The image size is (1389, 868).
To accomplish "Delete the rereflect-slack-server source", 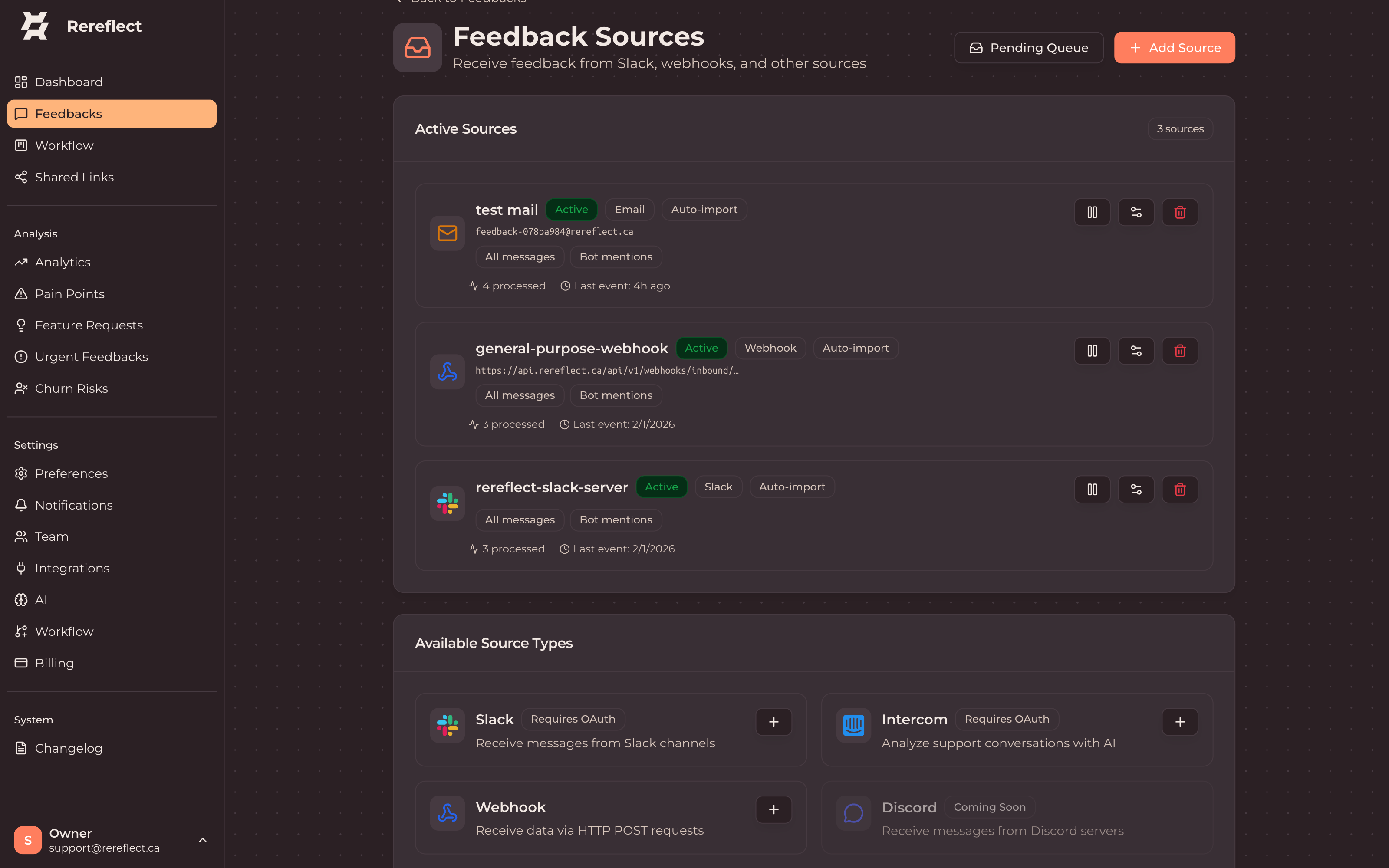I will [x=1180, y=490].
